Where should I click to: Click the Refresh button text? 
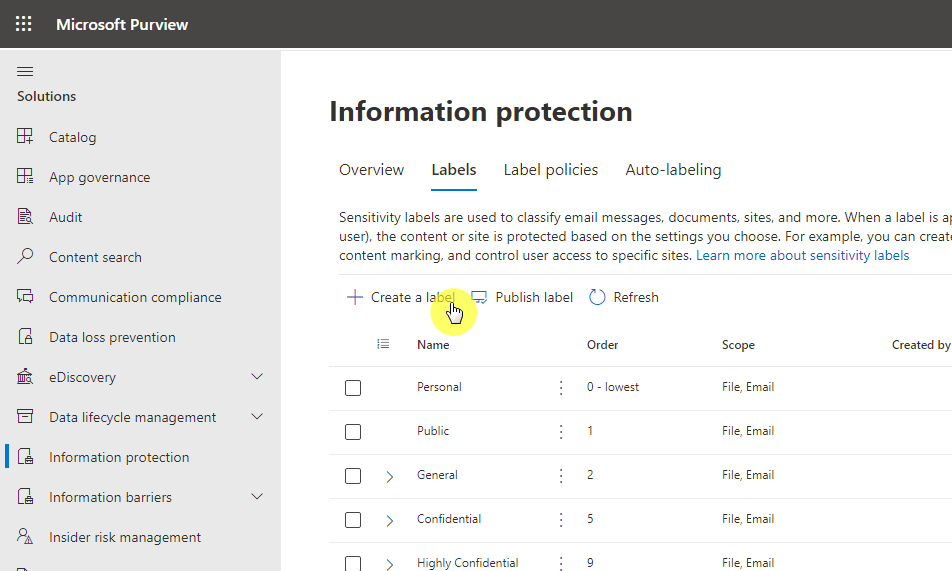[x=636, y=297]
